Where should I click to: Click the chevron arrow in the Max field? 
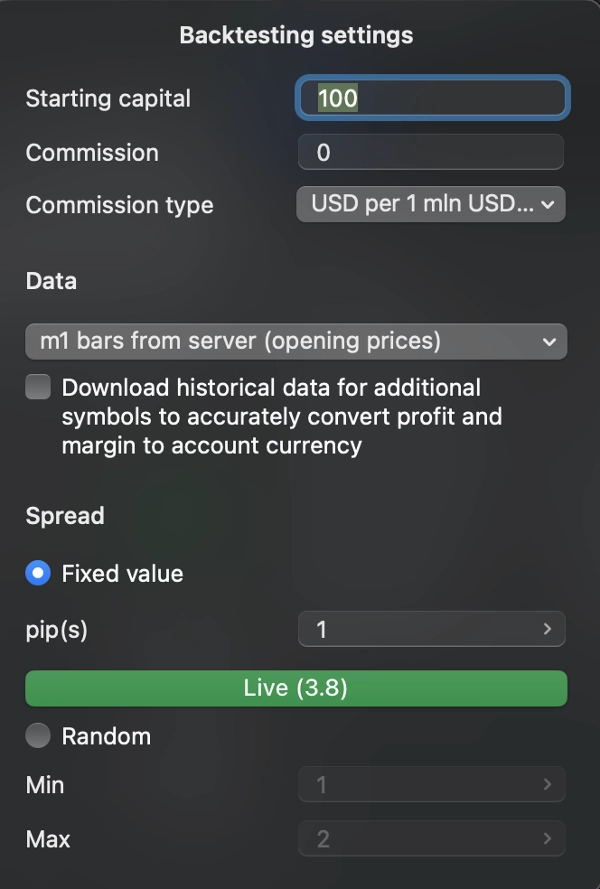coord(547,838)
